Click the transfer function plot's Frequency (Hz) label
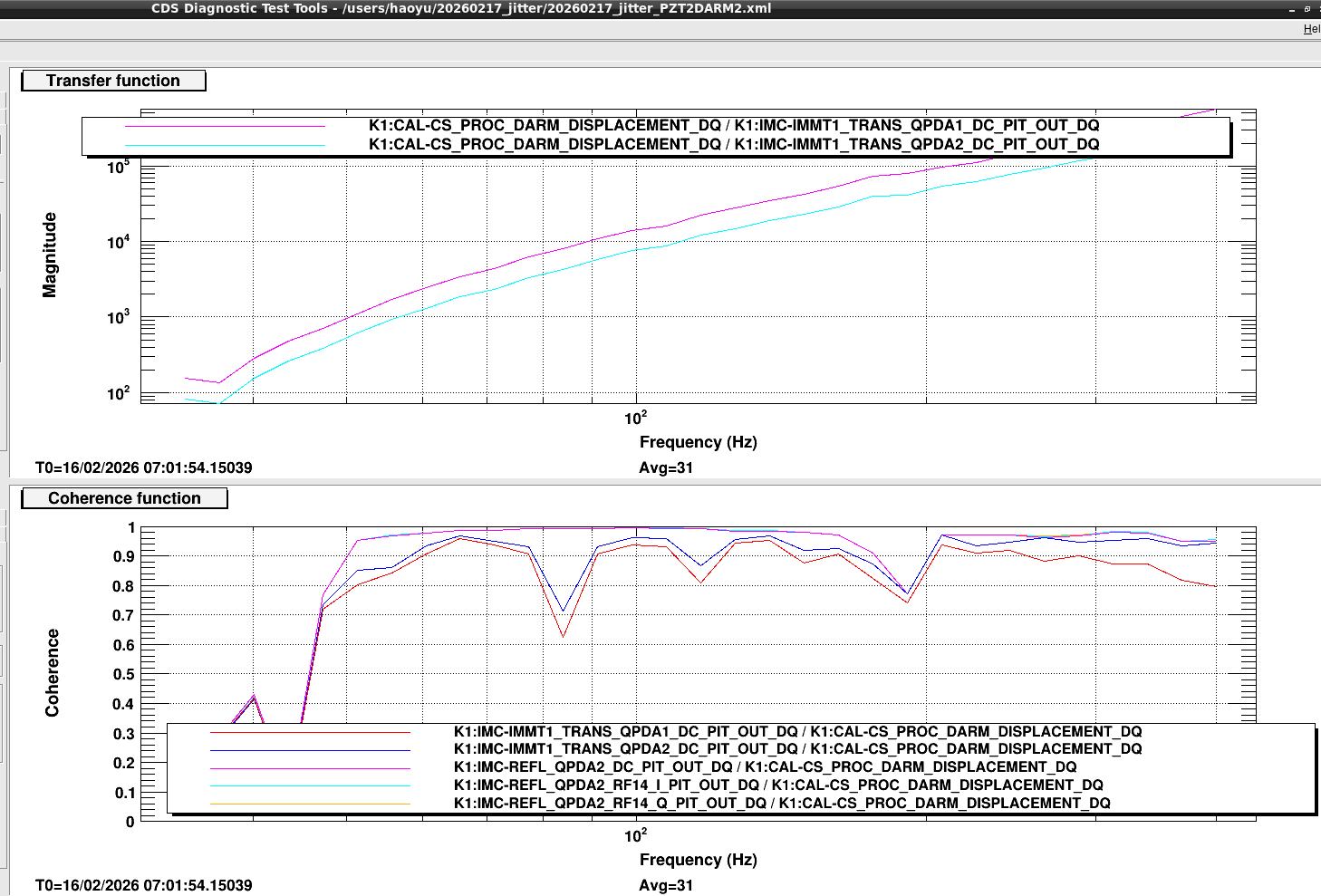The width and height of the screenshot is (1321, 896). [x=698, y=442]
